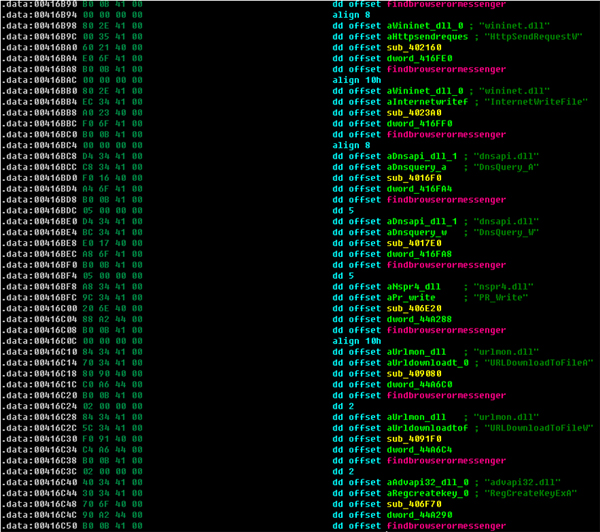Click findbrowserormessenger on the 00416C50 row

click(446, 526)
